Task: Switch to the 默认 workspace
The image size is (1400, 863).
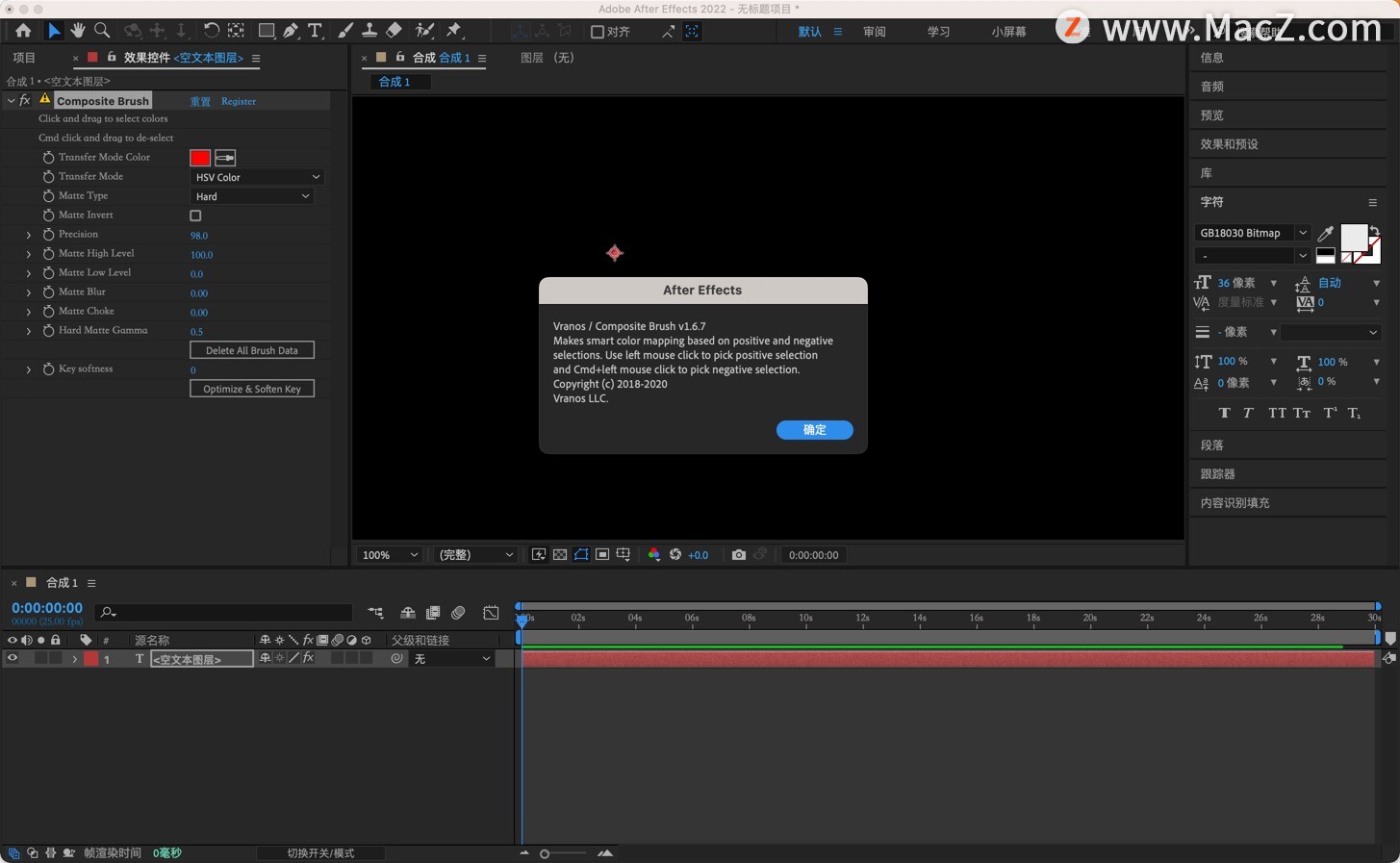Action: [810, 32]
